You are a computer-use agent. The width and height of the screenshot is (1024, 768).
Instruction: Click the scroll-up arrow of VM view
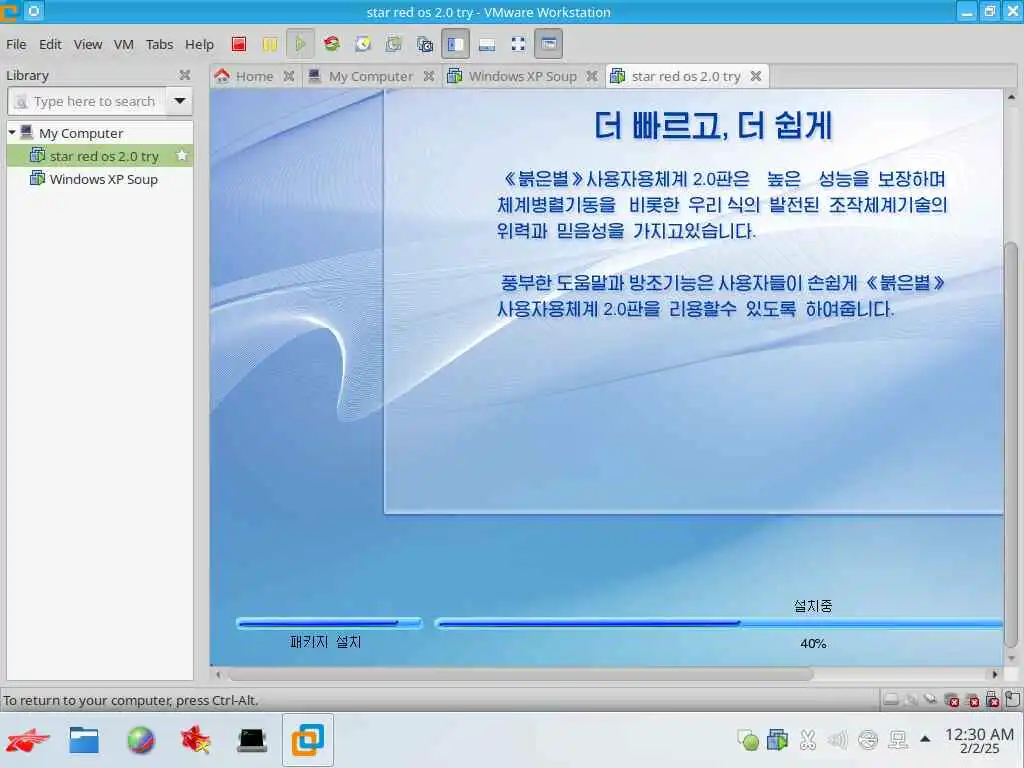(1011, 97)
